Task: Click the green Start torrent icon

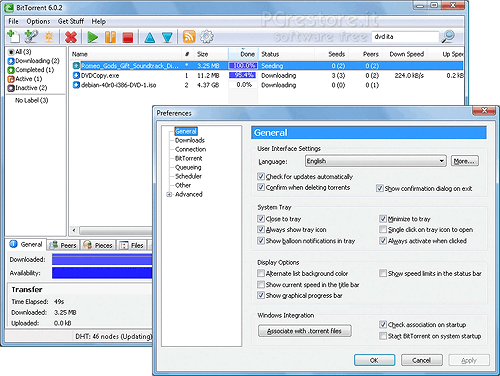Action: point(92,37)
